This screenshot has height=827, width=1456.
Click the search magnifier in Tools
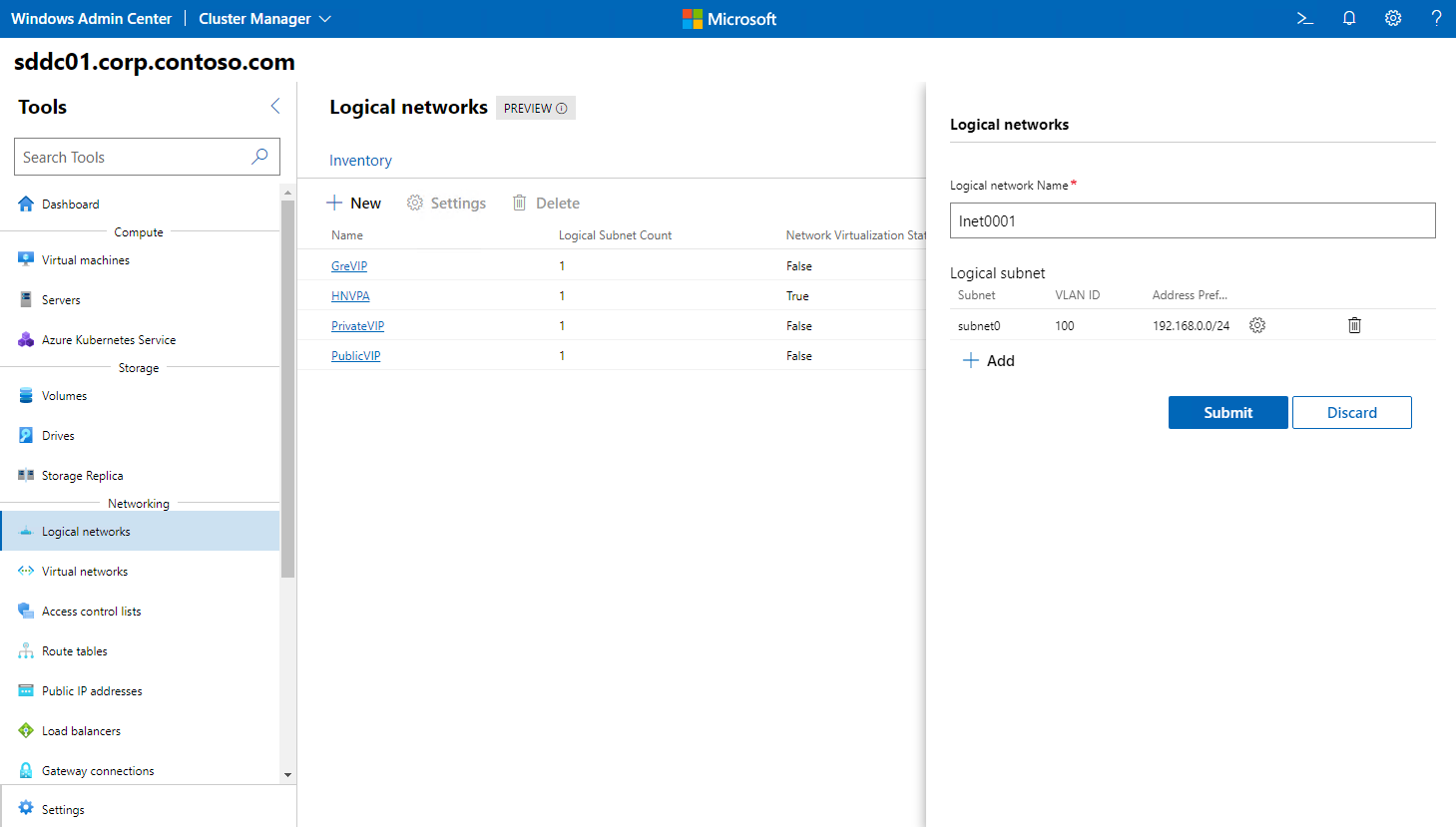tap(259, 157)
